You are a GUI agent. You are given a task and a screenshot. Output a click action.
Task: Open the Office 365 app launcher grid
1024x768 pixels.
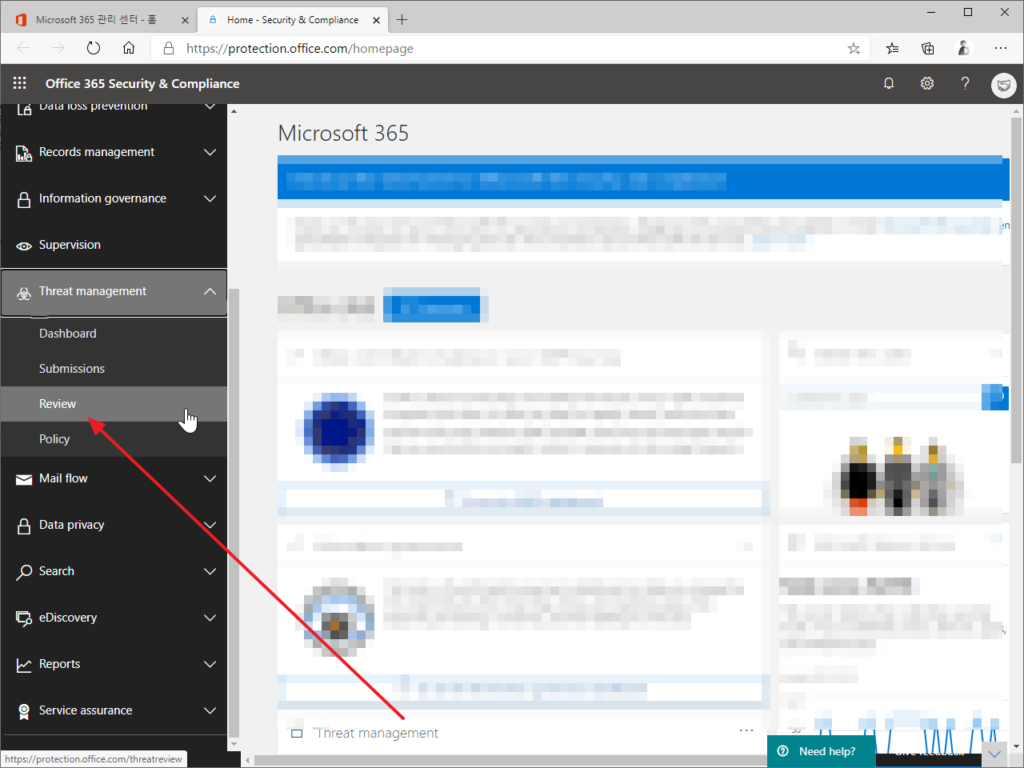click(x=18, y=83)
